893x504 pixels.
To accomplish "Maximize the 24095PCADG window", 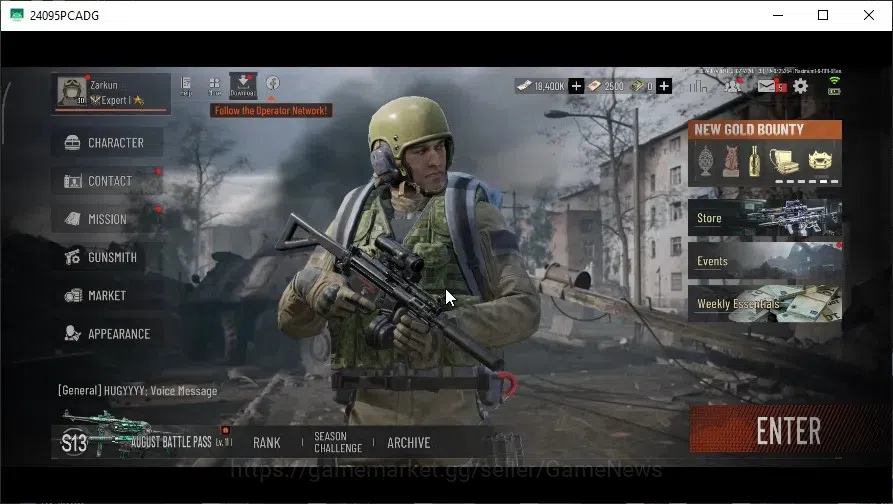I will [823, 15].
